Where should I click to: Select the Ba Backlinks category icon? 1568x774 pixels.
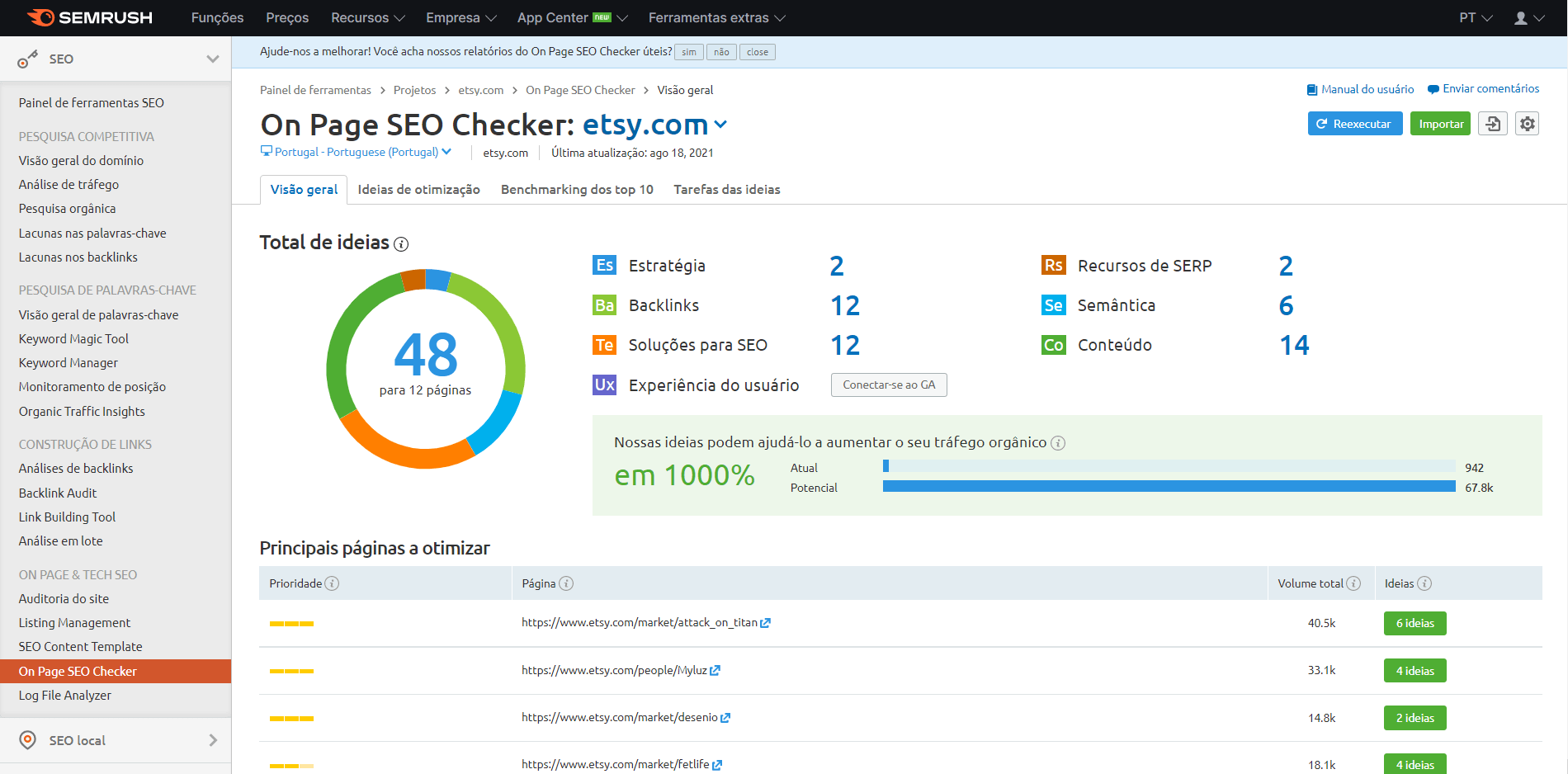605,304
